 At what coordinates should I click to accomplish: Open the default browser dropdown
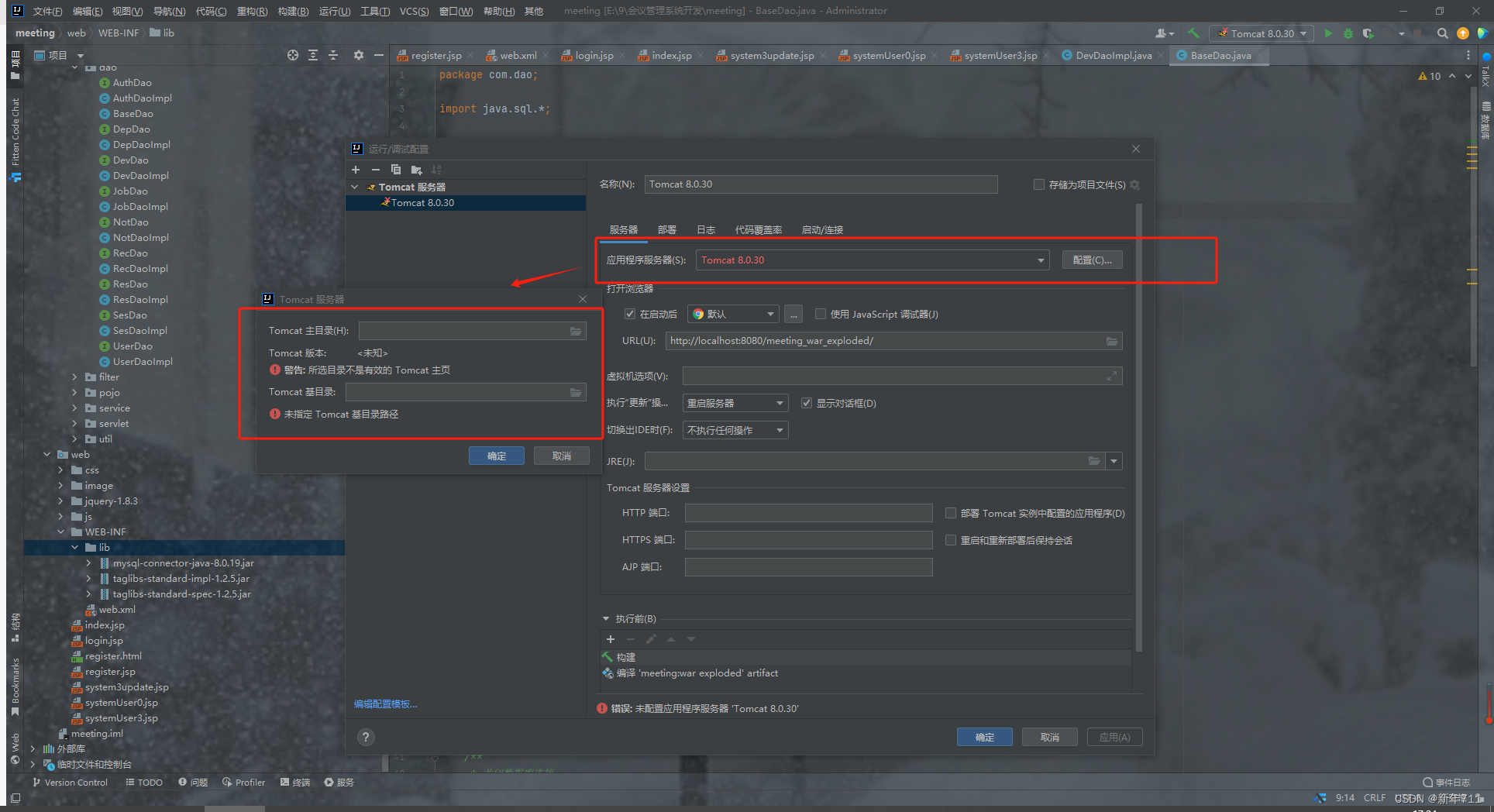point(733,314)
